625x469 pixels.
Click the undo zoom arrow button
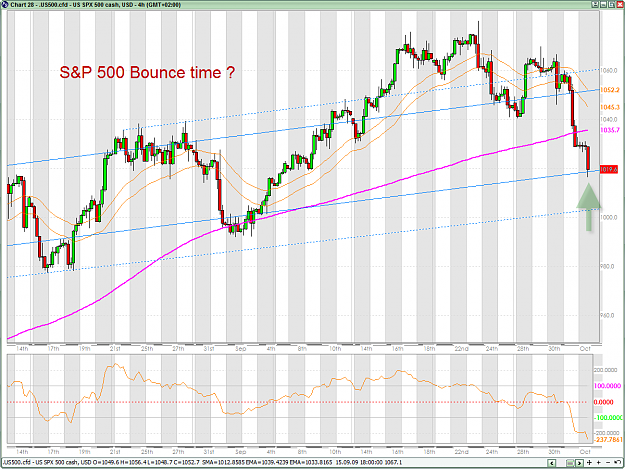coord(617,462)
